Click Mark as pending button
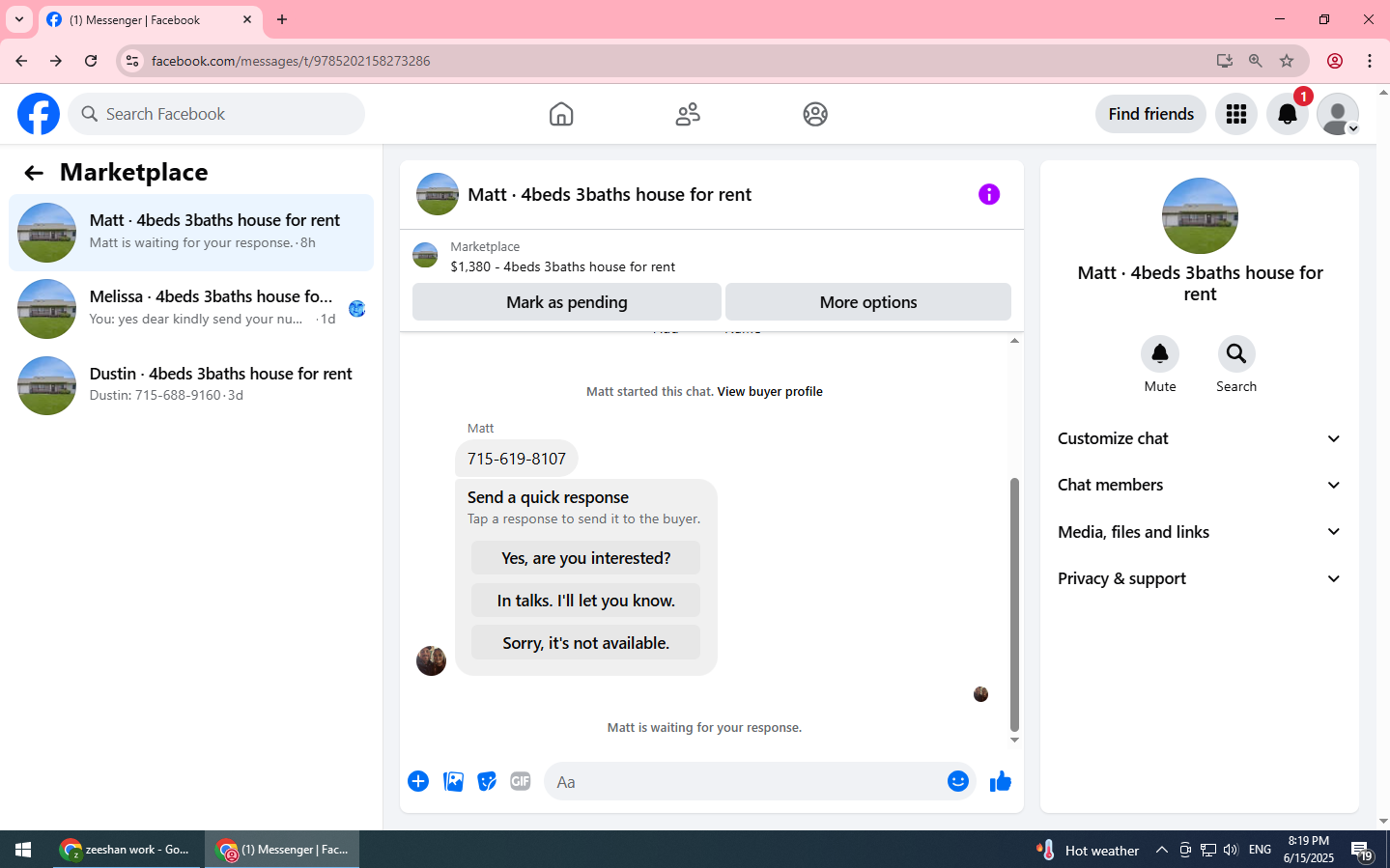Viewport: 1390px width, 868px height. click(x=567, y=302)
